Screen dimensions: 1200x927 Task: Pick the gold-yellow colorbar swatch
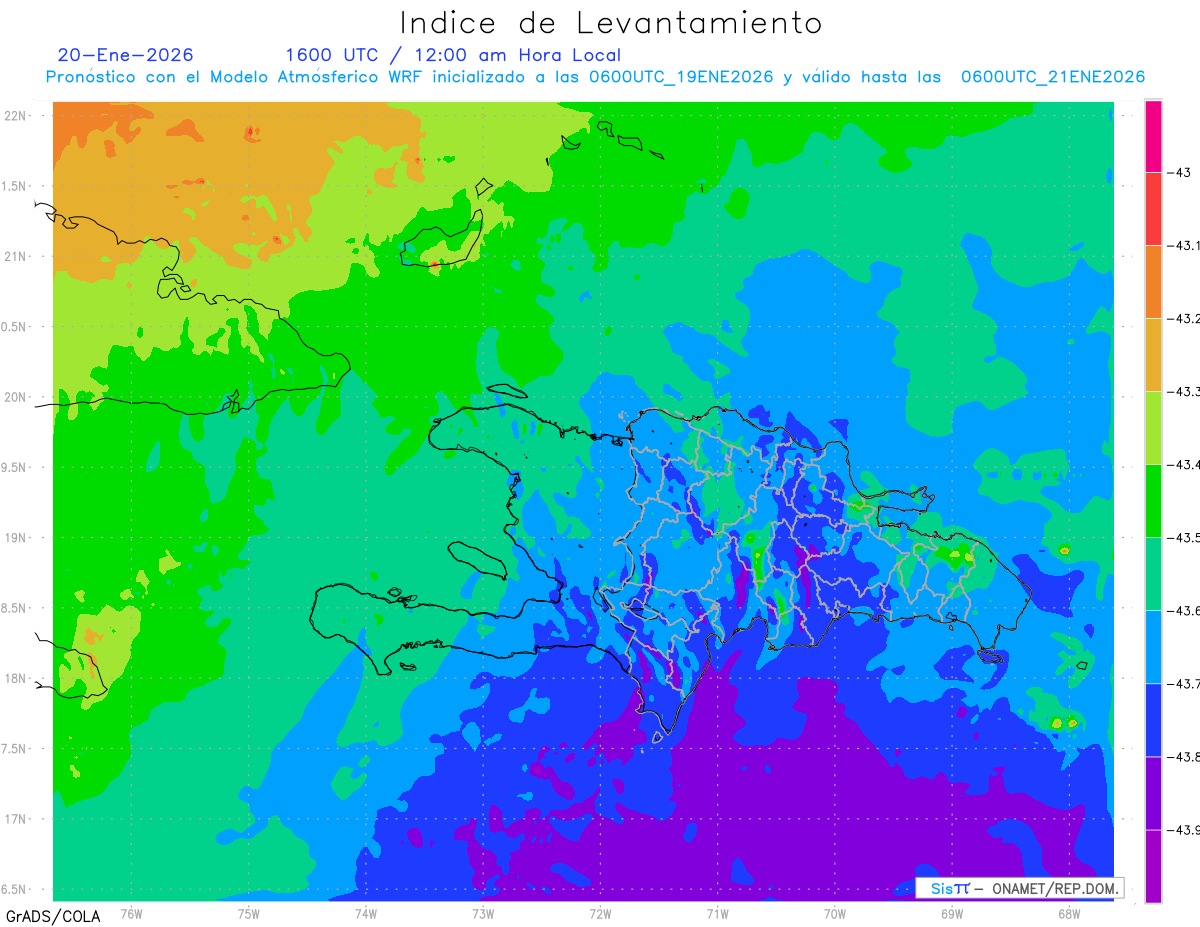pos(1153,355)
